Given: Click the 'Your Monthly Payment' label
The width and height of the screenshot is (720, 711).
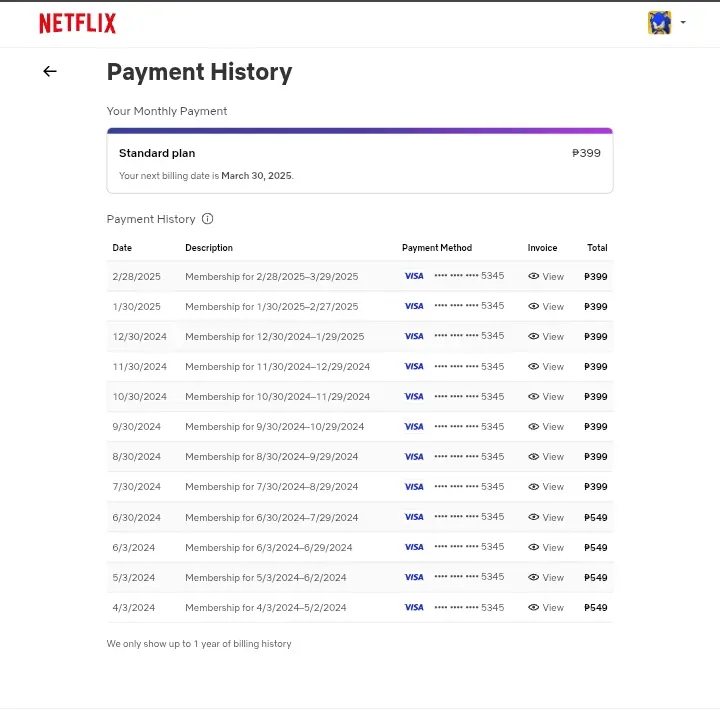Looking at the screenshot, I should 167,111.
